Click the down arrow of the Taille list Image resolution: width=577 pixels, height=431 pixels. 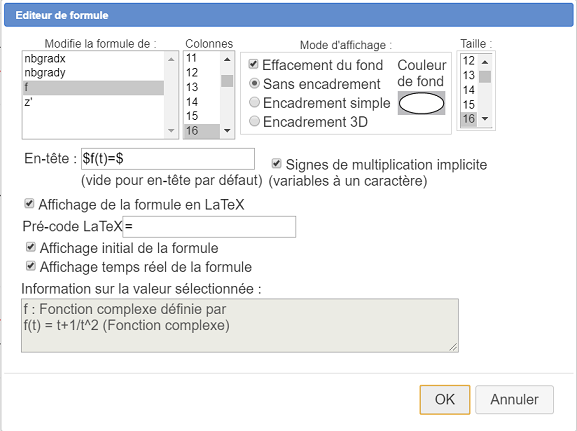coord(485,119)
